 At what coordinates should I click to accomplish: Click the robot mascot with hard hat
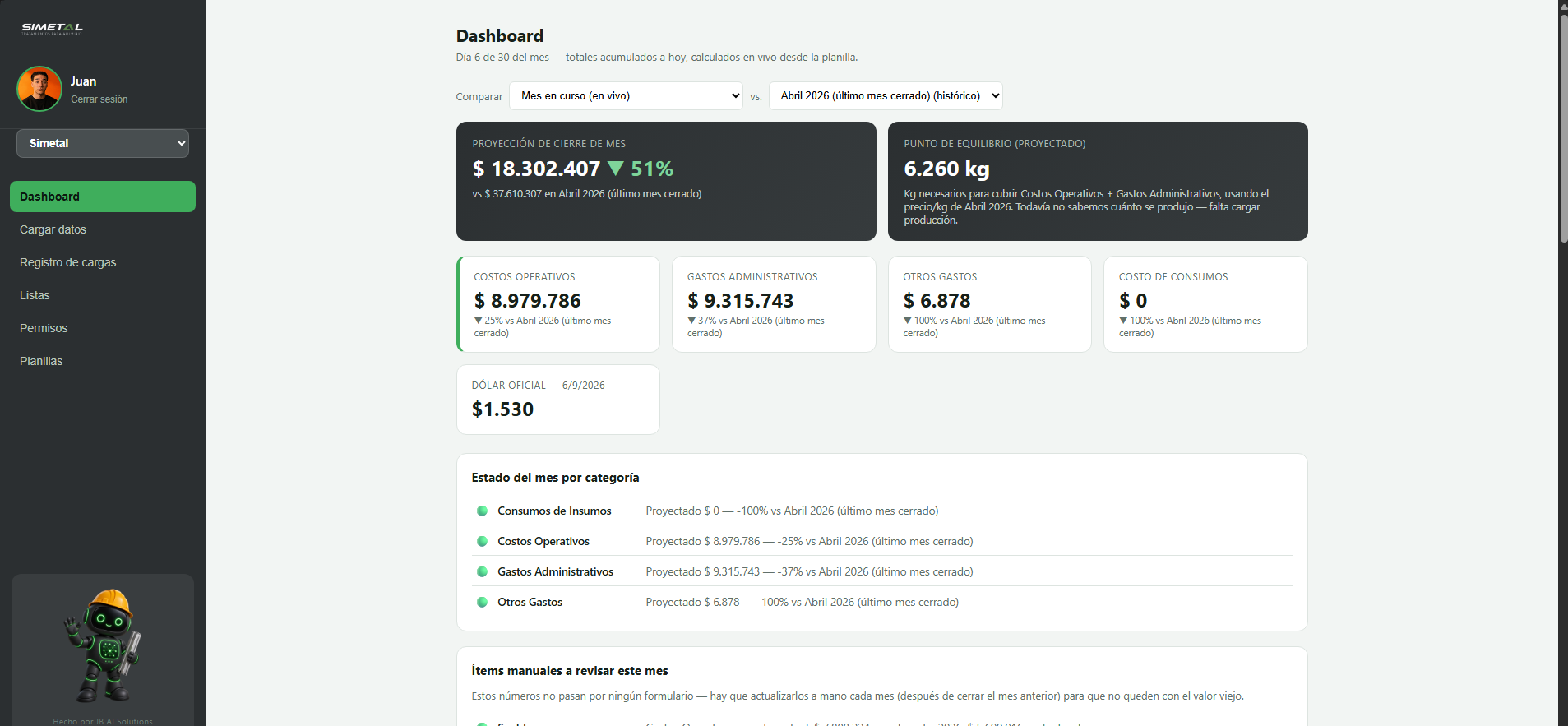tap(104, 645)
